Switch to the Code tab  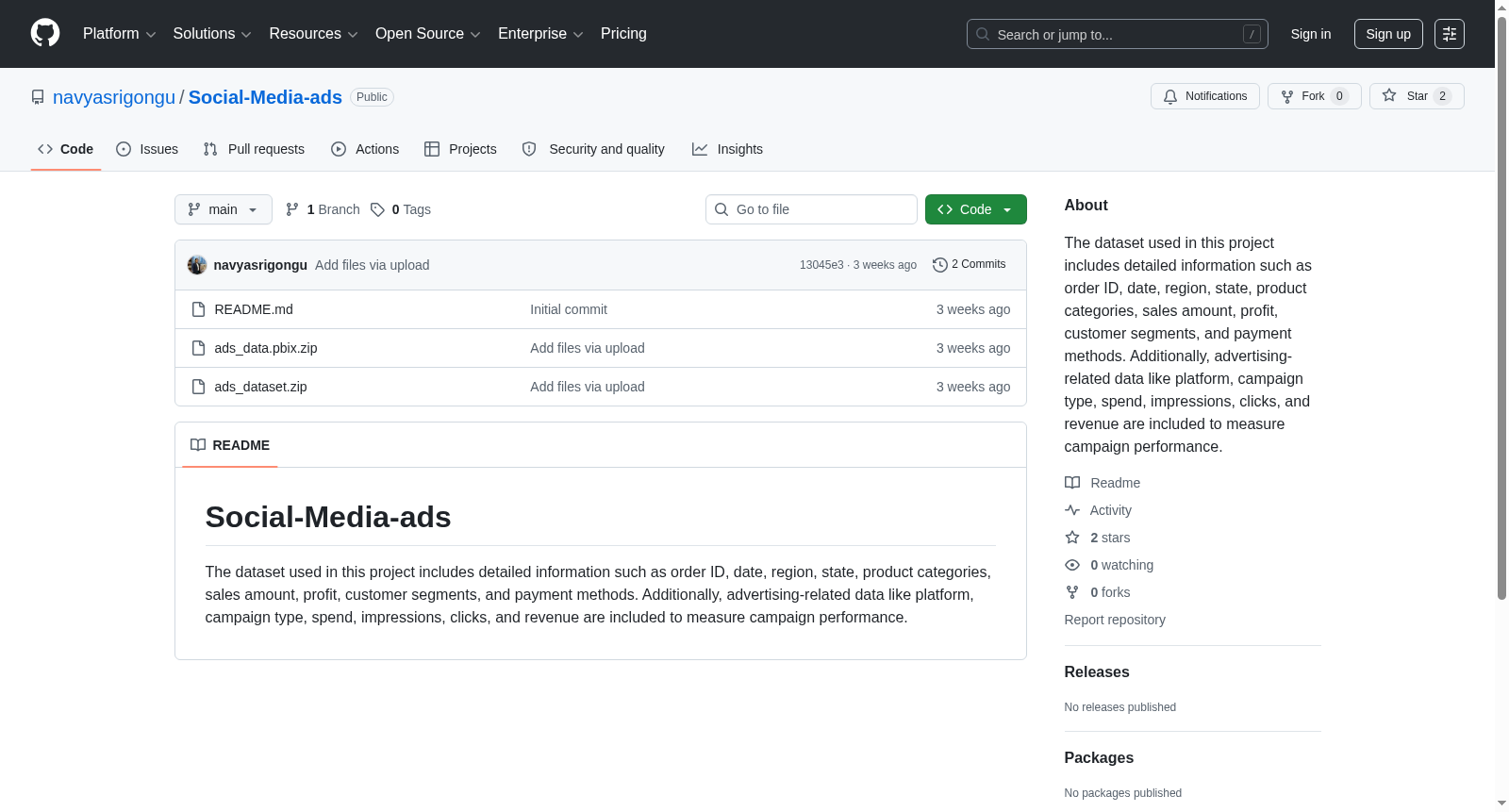[x=66, y=149]
